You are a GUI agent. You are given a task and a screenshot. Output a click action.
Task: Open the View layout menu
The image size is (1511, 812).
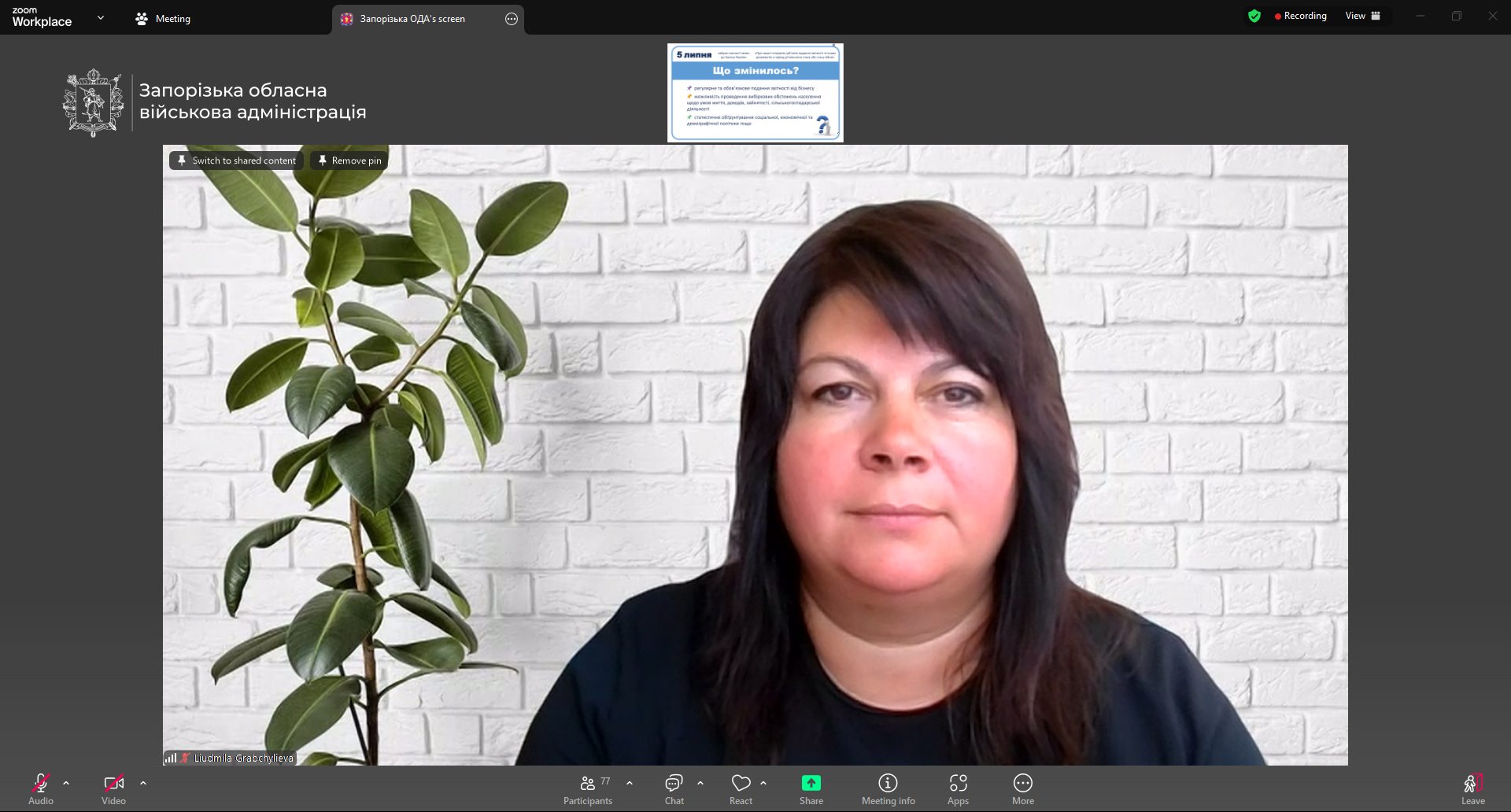pyautogui.click(x=1363, y=16)
